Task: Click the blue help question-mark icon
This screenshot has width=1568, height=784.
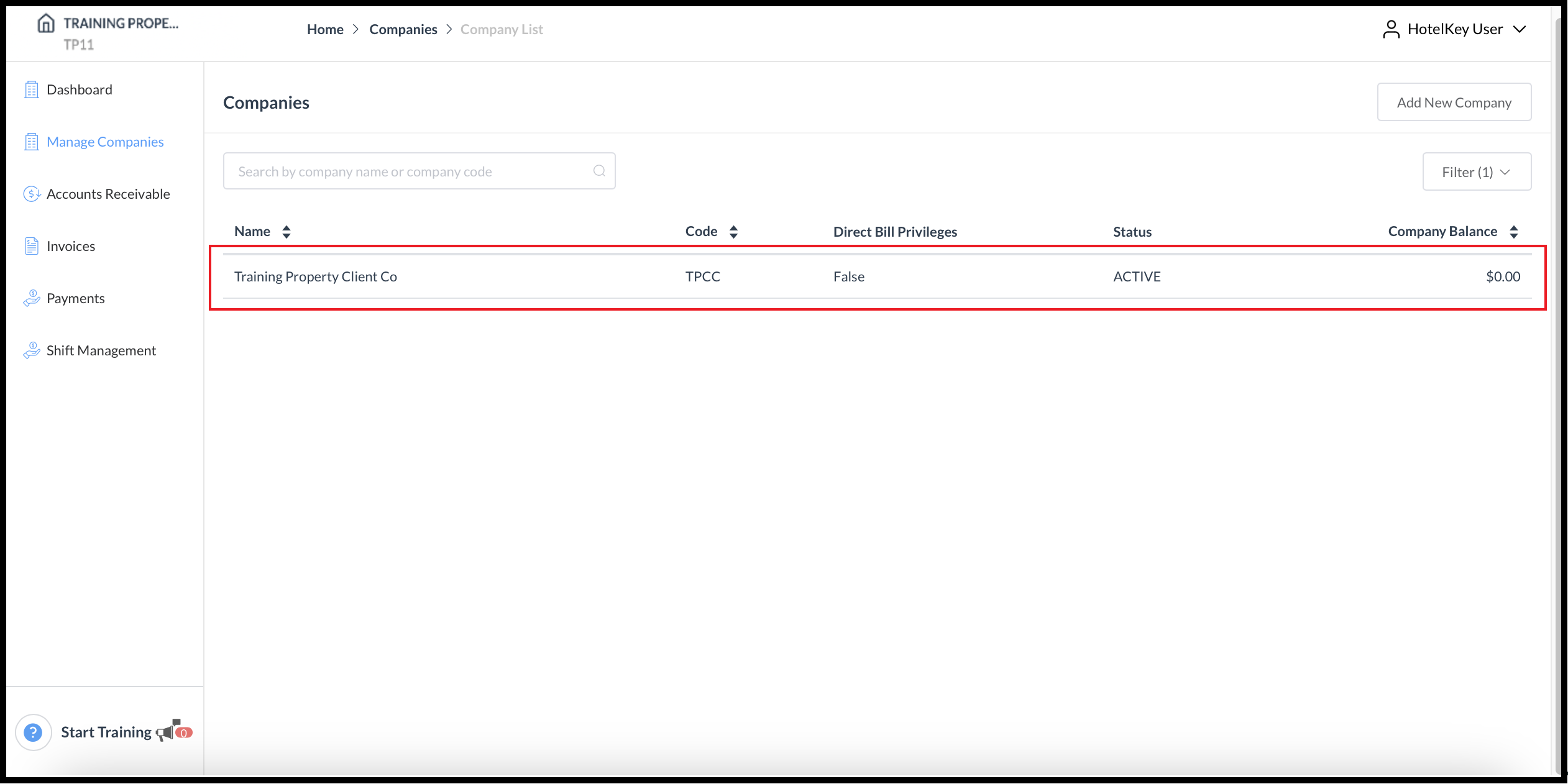Action: point(33,732)
